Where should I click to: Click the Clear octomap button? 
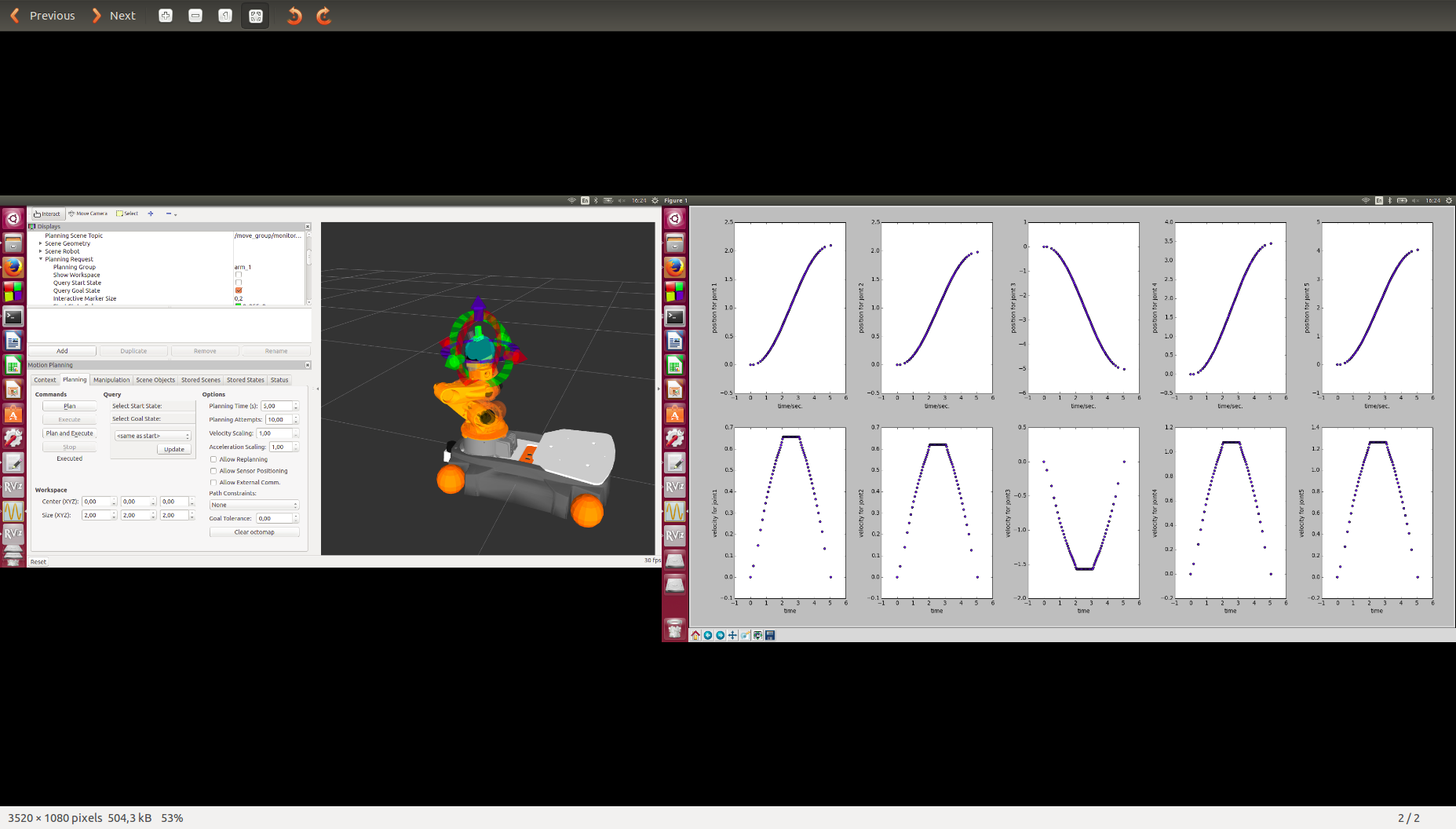(254, 532)
